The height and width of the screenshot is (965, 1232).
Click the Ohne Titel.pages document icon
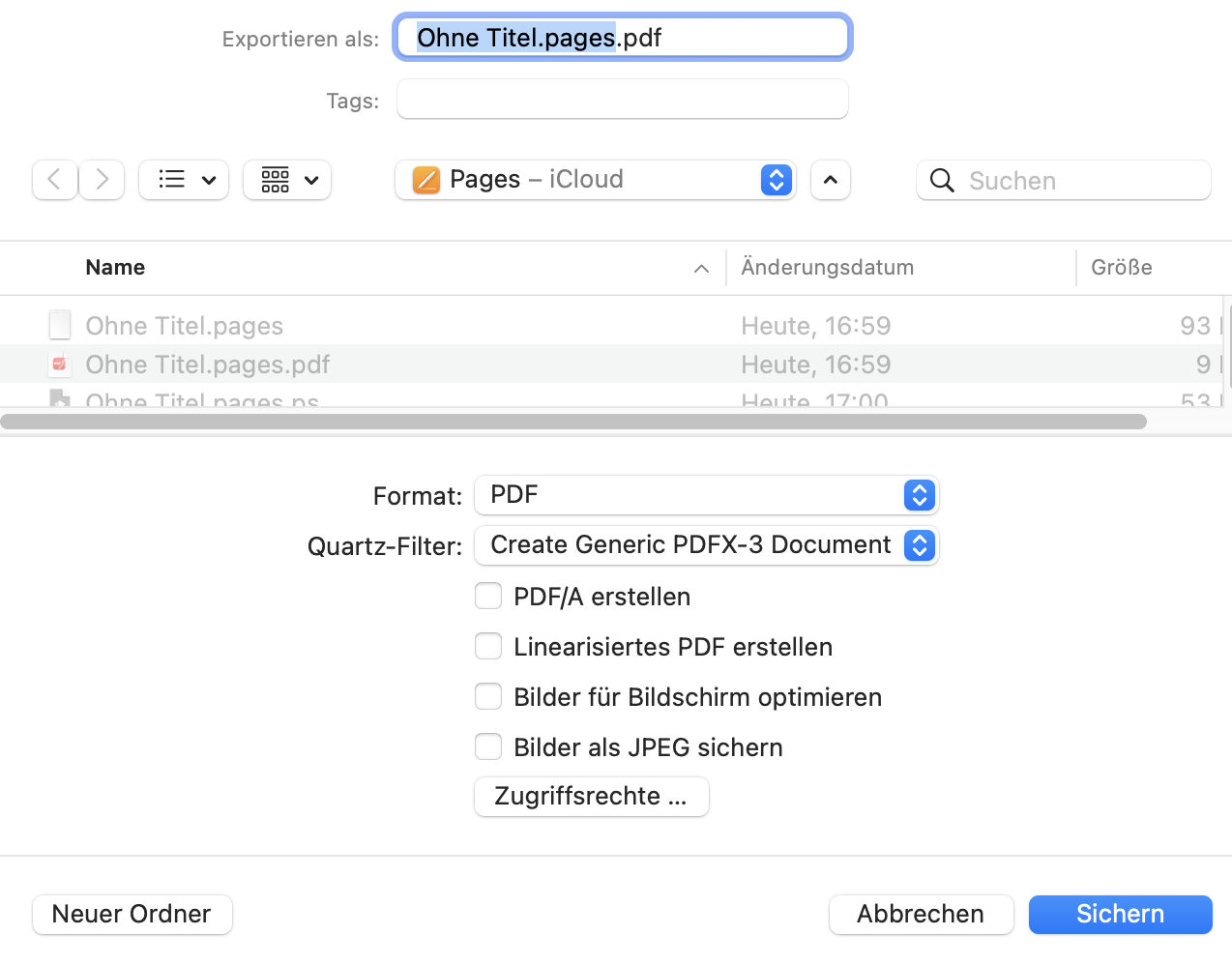tap(60, 326)
